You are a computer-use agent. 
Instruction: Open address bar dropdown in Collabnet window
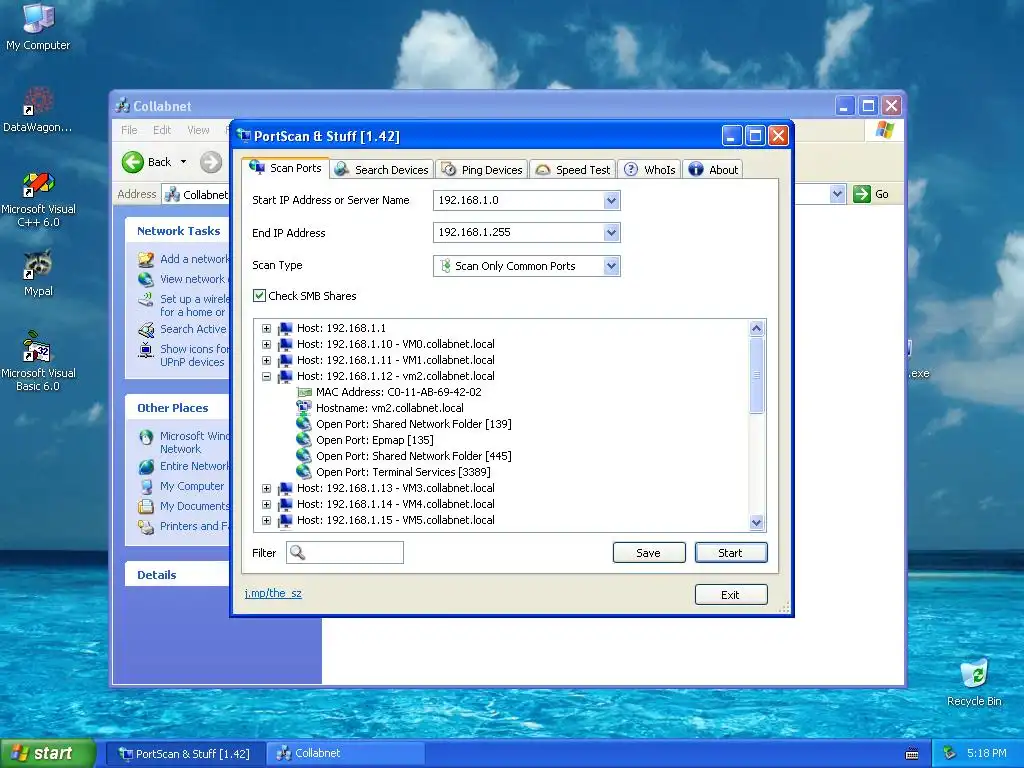[837, 194]
